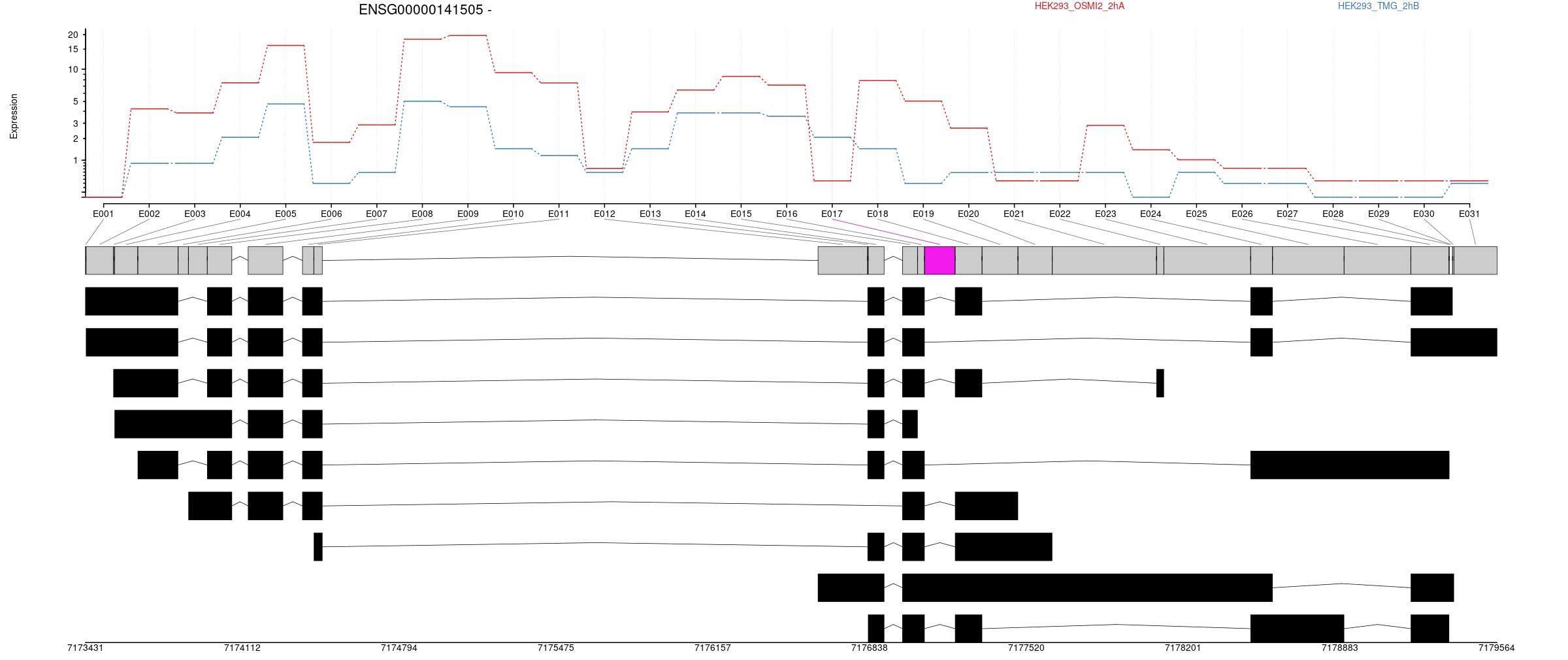Click exon label E005
Viewport: 1568px width, 660px height.
tap(286, 214)
